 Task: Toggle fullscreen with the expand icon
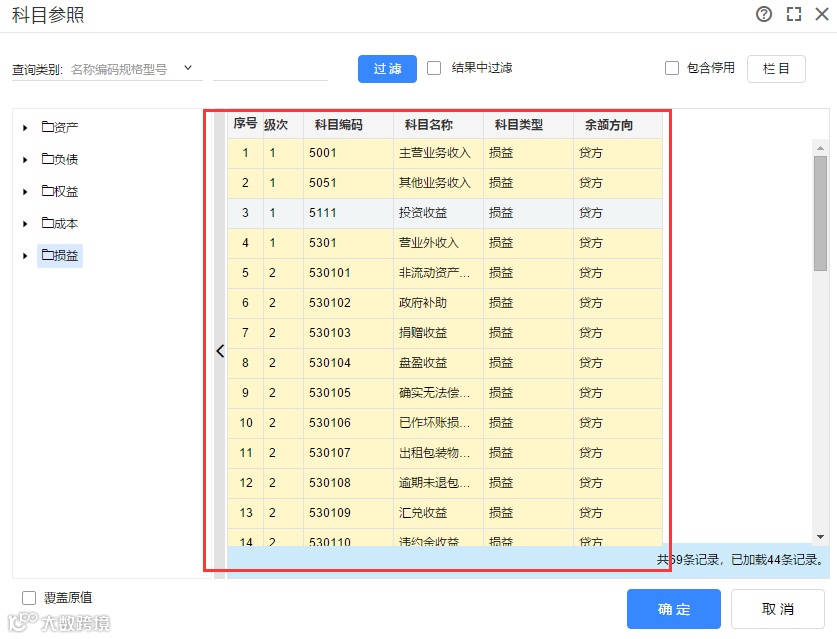point(794,14)
